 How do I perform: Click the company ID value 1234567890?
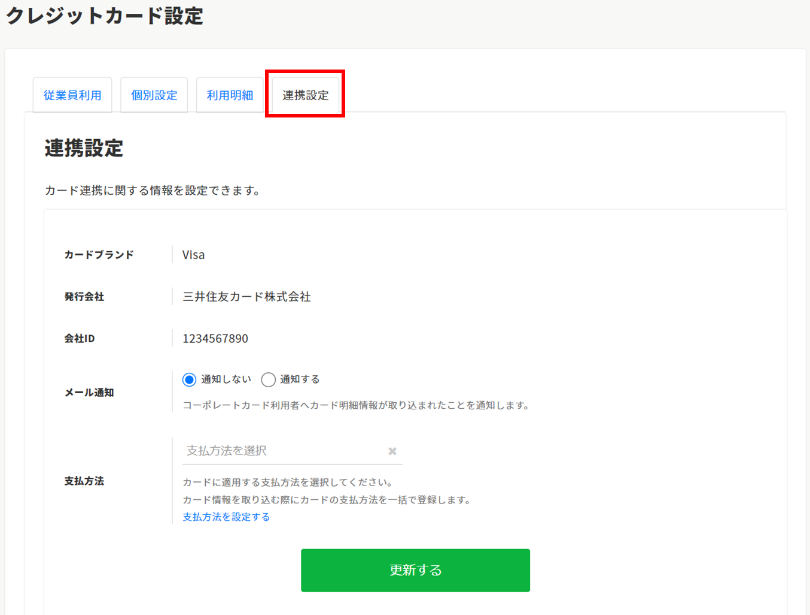coord(215,339)
